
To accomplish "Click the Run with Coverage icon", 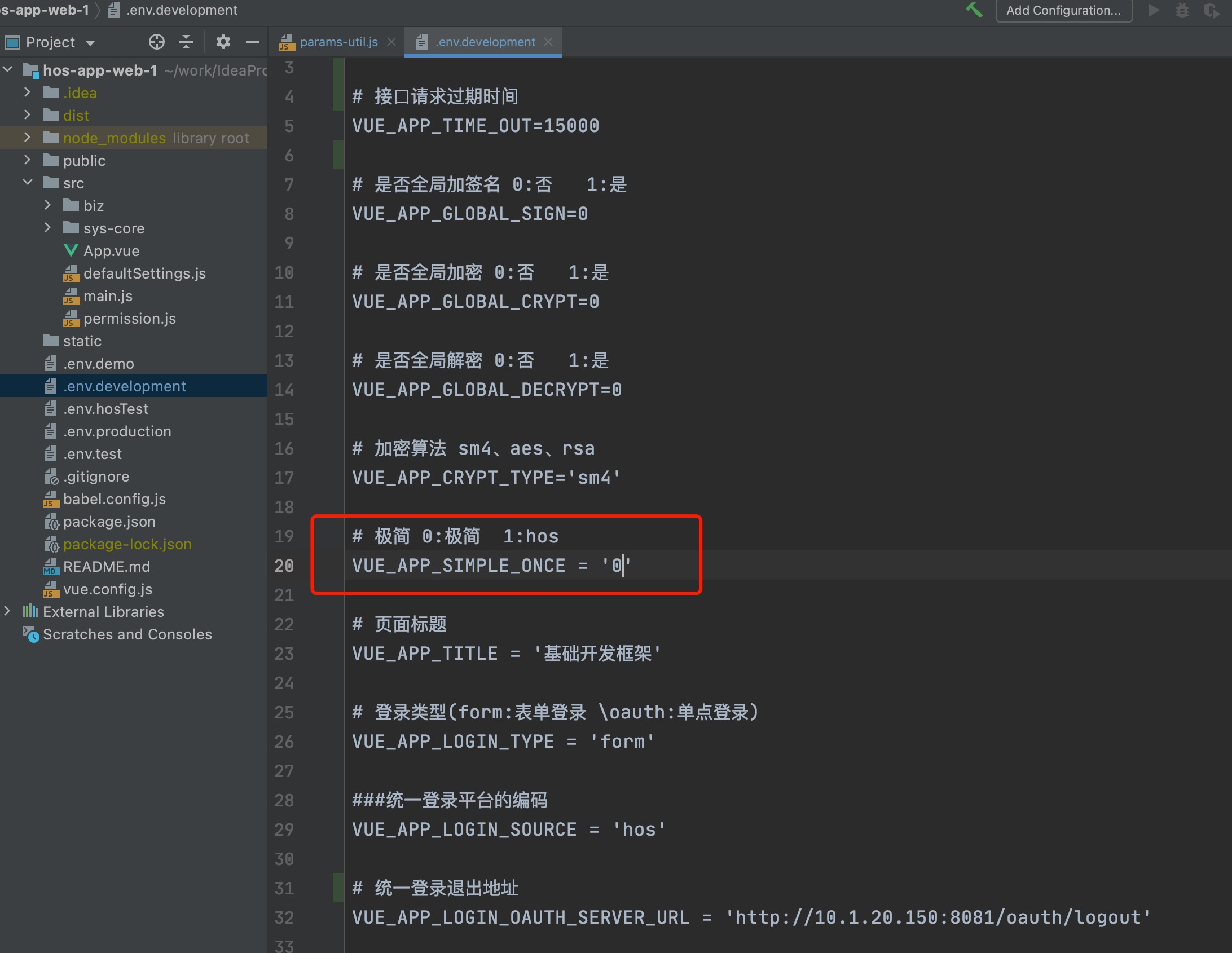I will [1211, 10].
